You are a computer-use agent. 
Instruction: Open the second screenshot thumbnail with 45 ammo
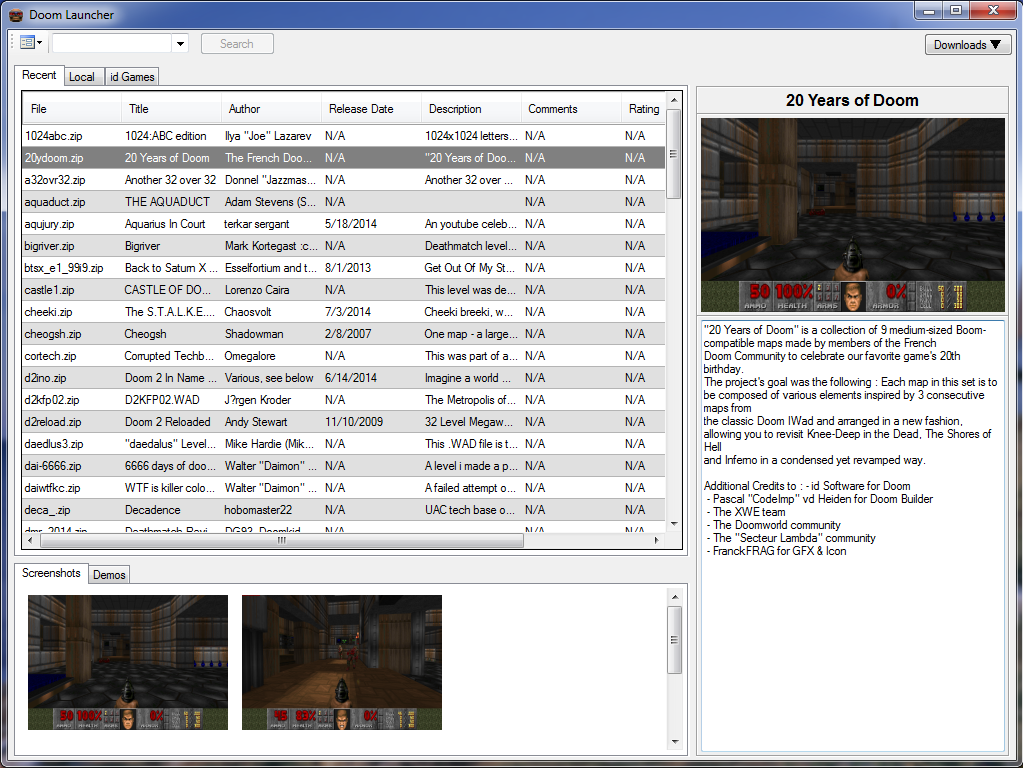coord(342,662)
